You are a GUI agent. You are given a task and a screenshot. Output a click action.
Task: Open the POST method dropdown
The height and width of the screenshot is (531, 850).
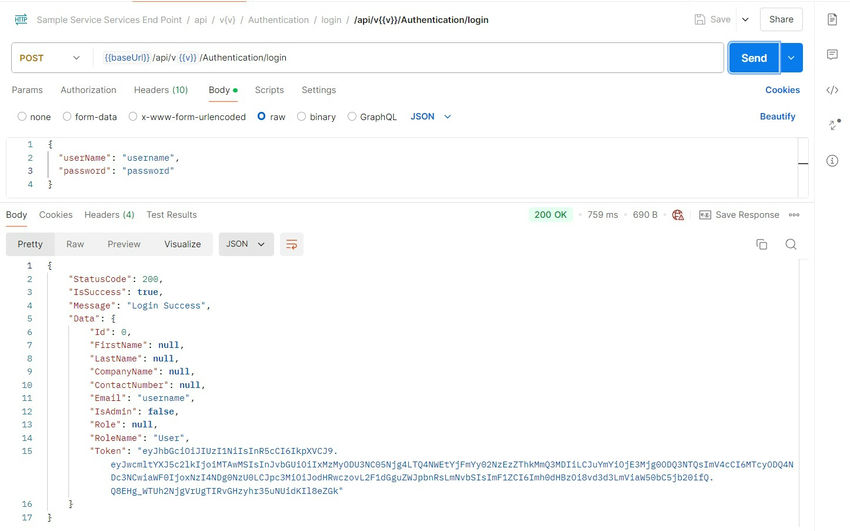click(49, 58)
